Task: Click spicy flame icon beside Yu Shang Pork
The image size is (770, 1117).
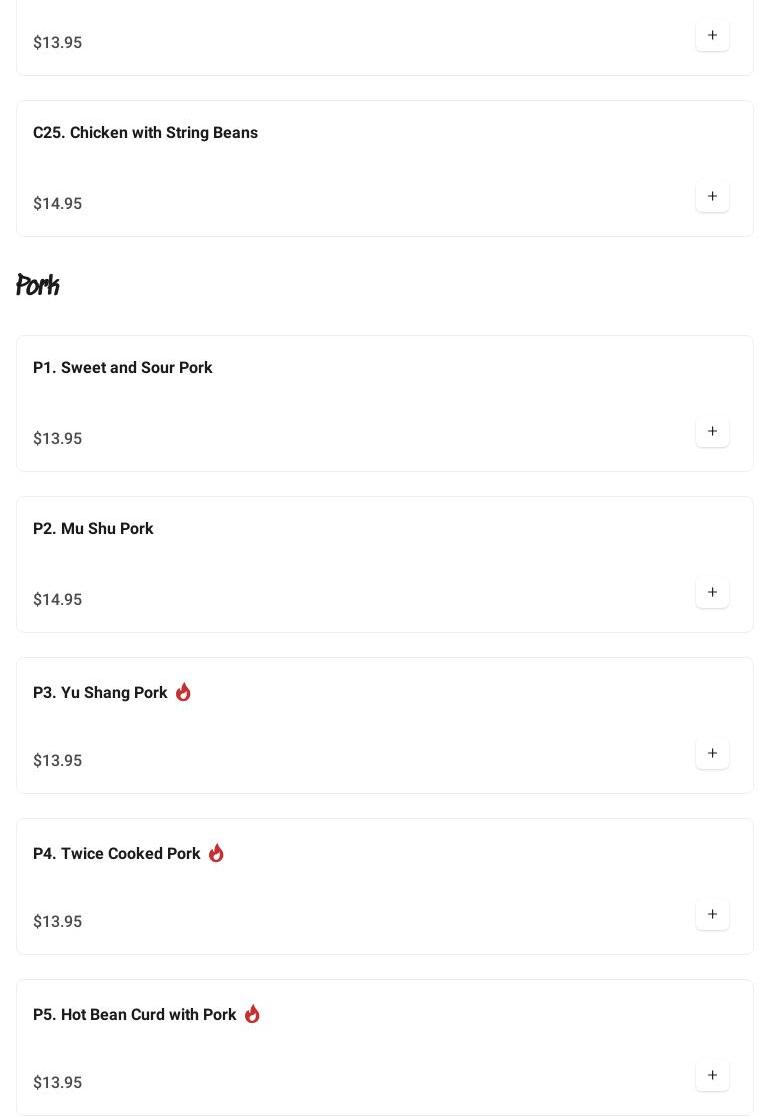Action: point(183,692)
